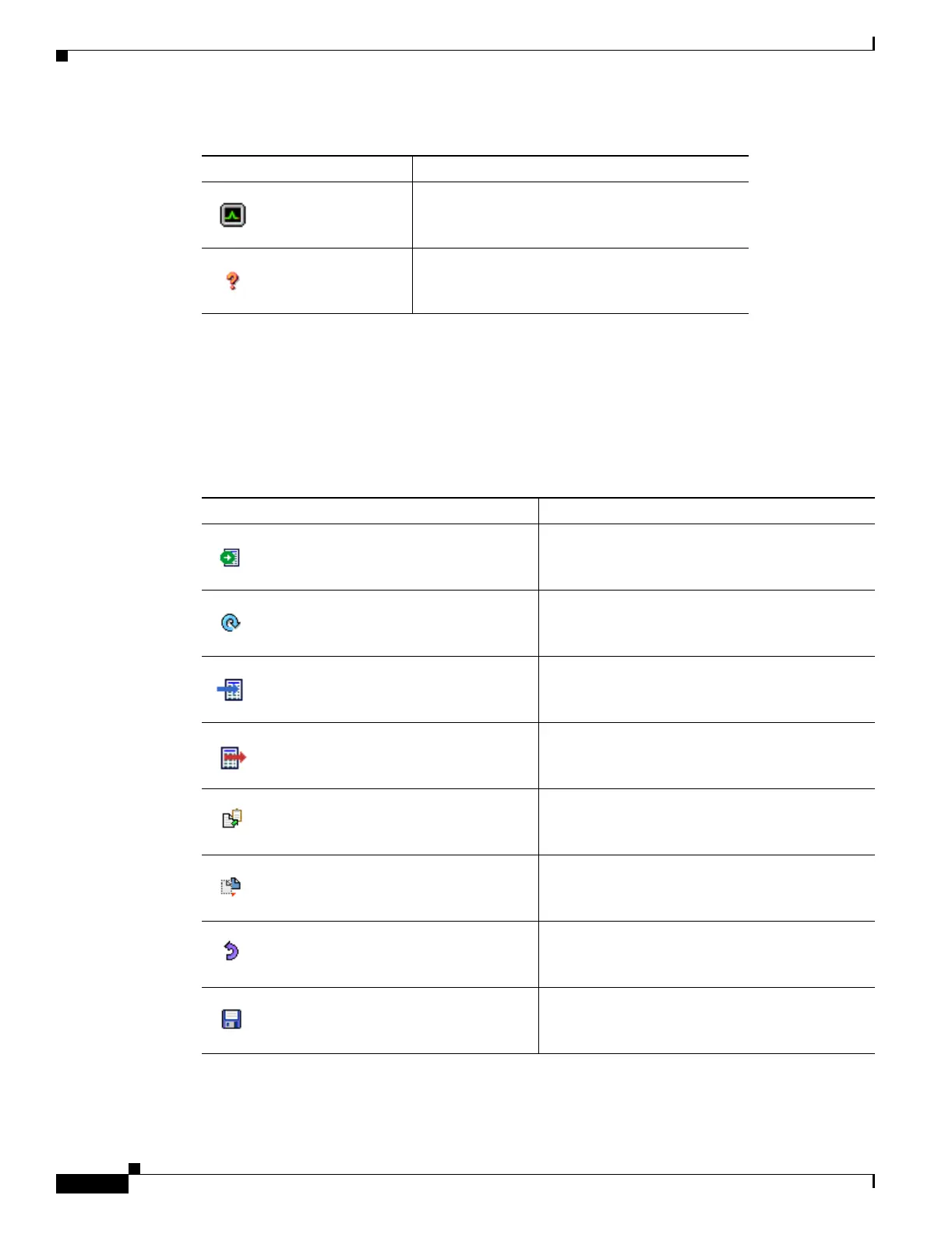The image size is (952, 1234).
Task: Click the blank cell beside the clipboard paste icon
Action: pyautogui.click(x=707, y=822)
